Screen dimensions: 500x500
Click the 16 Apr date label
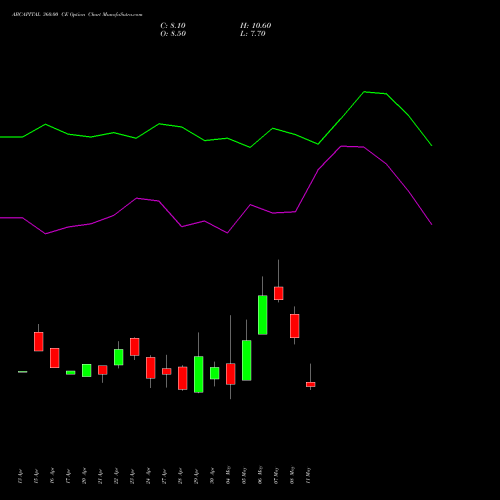[x=52, y=476]
